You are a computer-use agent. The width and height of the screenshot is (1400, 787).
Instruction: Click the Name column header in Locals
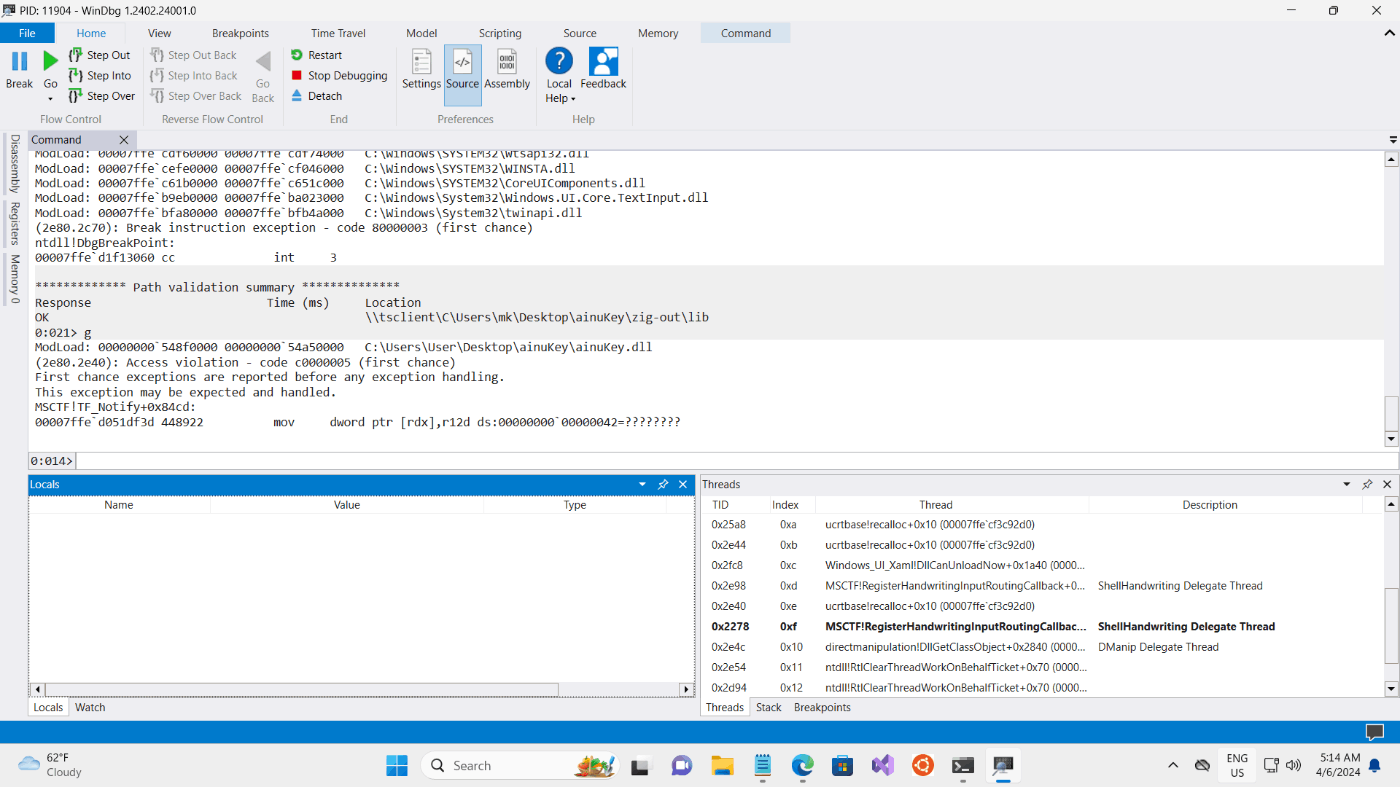119,505
